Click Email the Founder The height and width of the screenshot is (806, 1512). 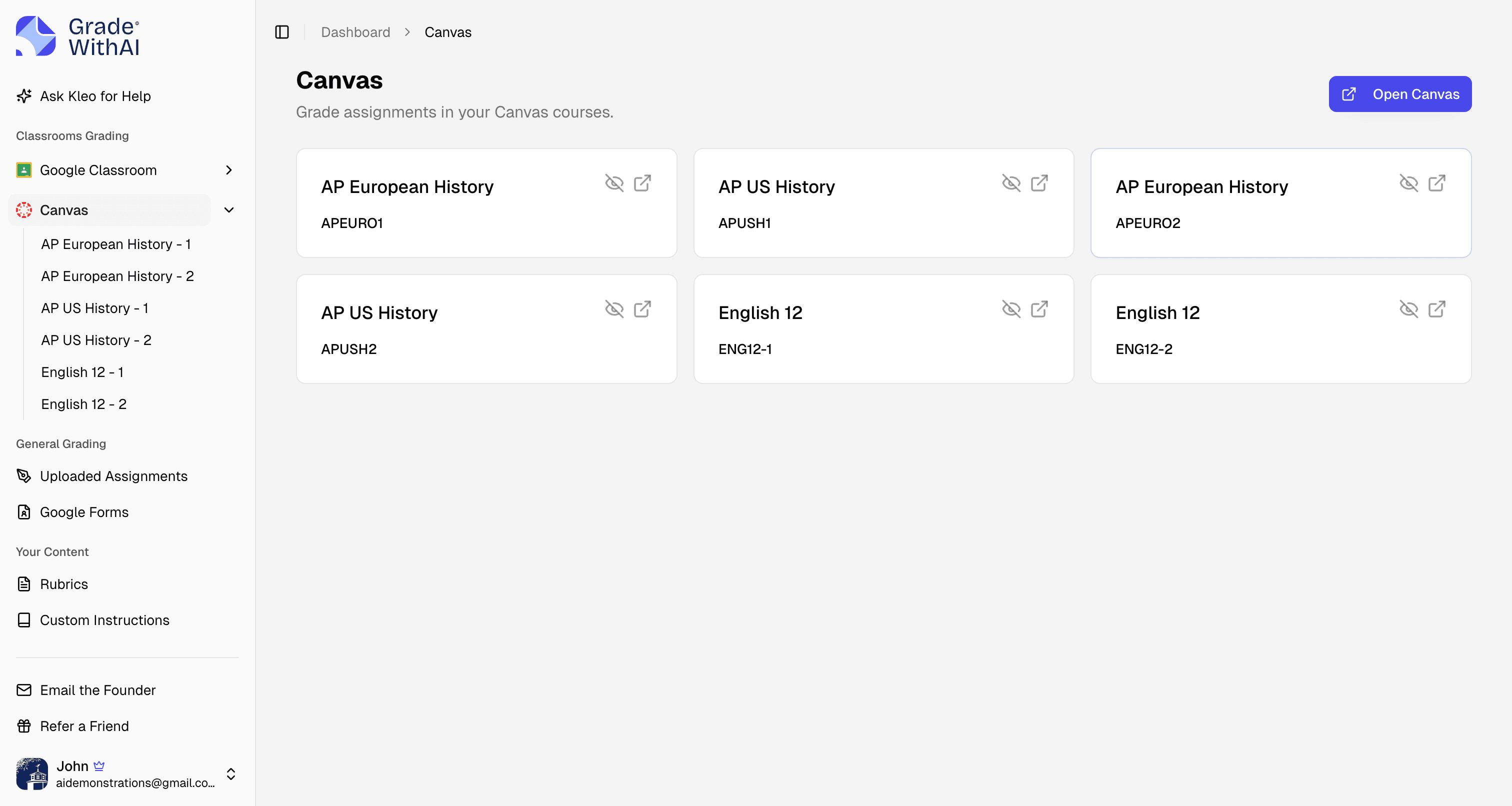[x=97, y=690]
